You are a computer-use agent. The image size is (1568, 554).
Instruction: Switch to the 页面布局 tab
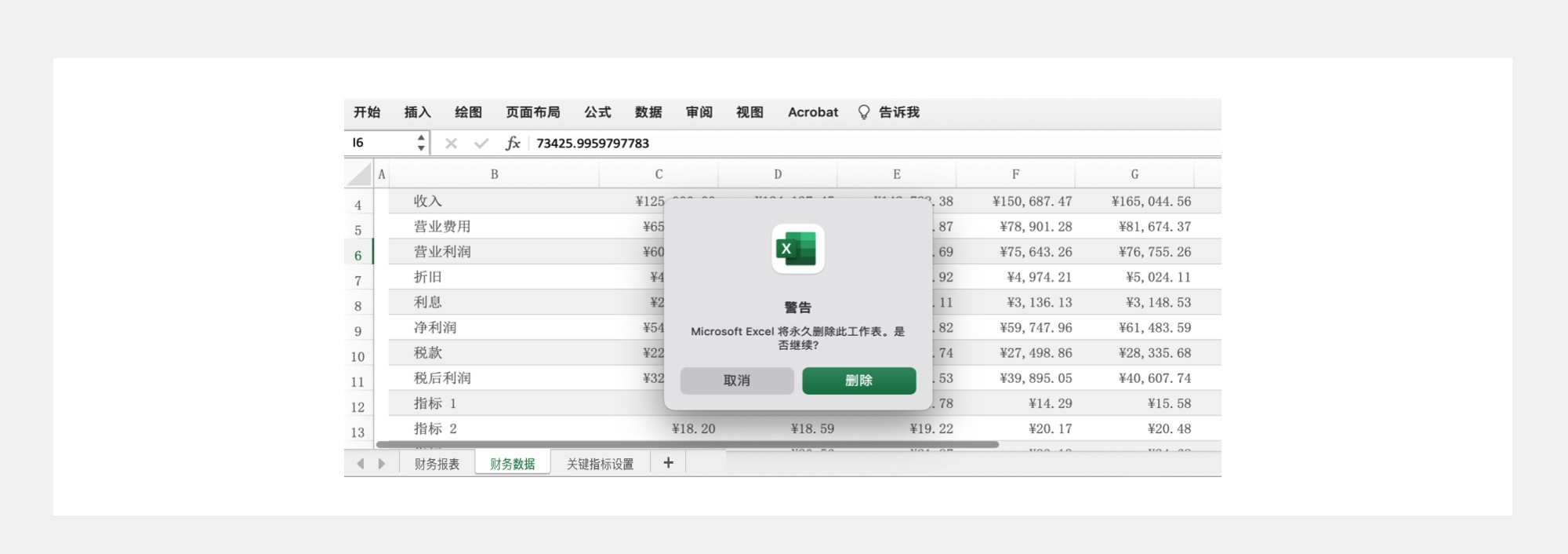[533, 112]
